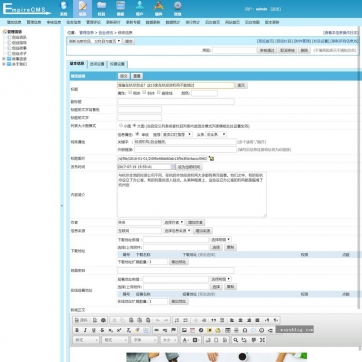Open the editor 大小 size dropdown

pyautogui.click(x=169, y=340)
